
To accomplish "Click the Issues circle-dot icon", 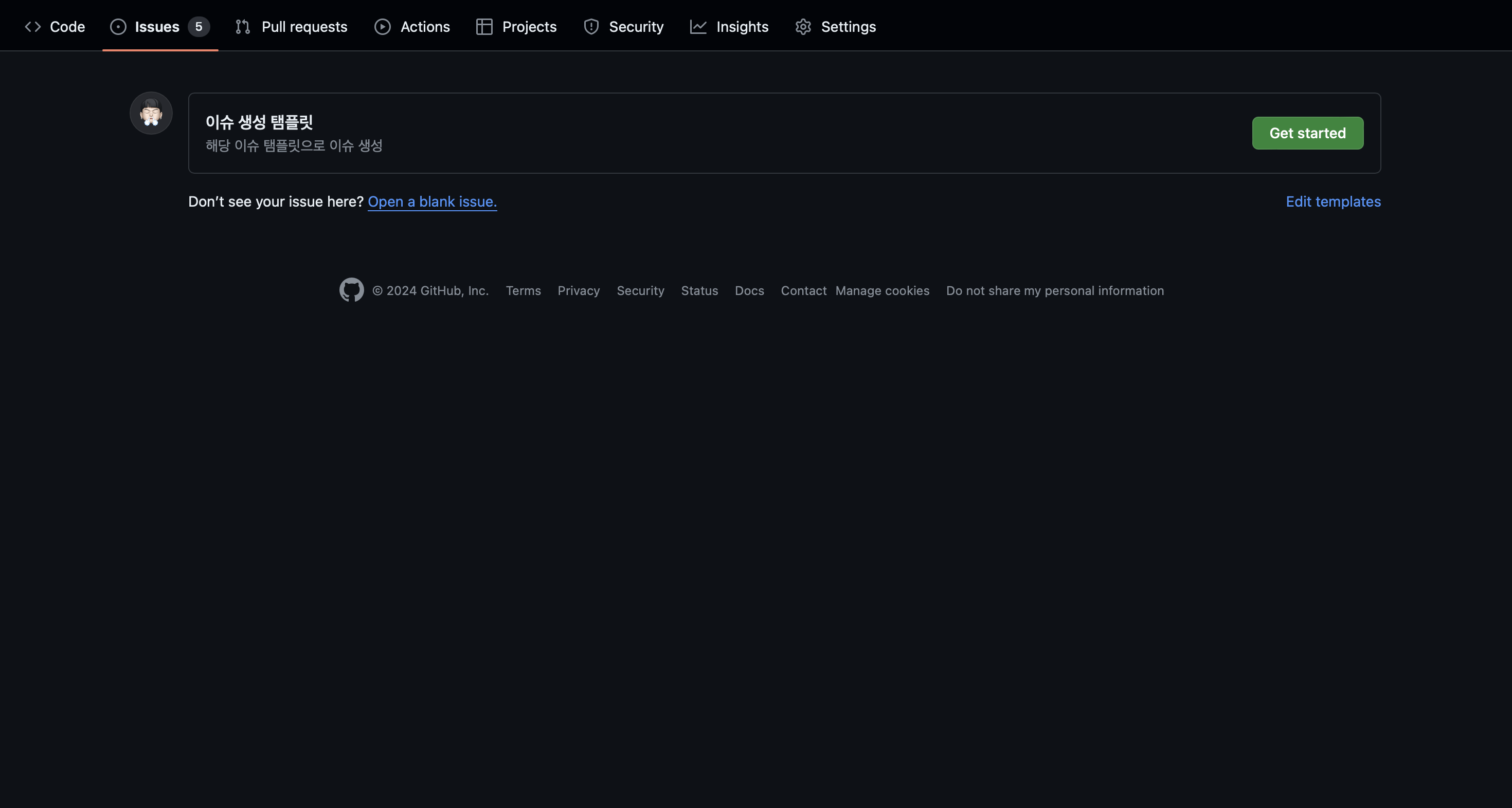I will point(118,27).
